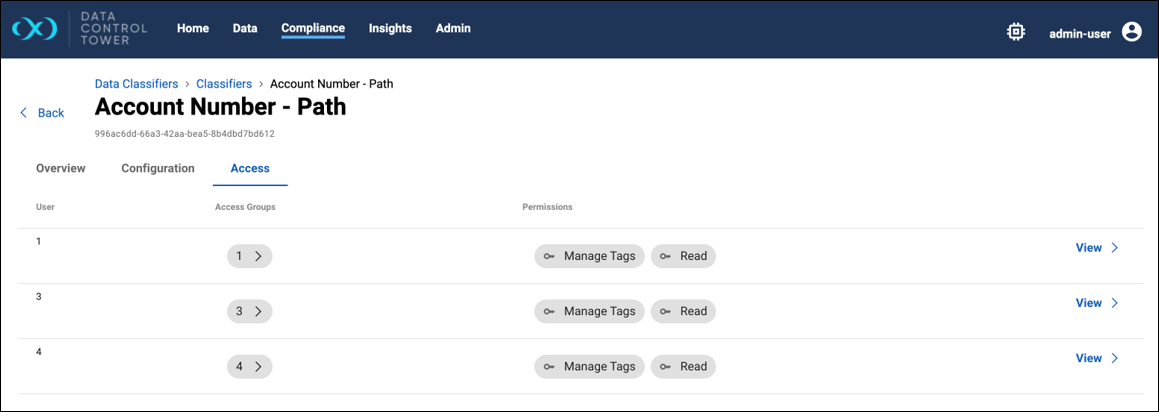Click key icon on user 4 Manage Tags
The width and height of the screenshot is (1159, 412).
[x=549, y=366]
